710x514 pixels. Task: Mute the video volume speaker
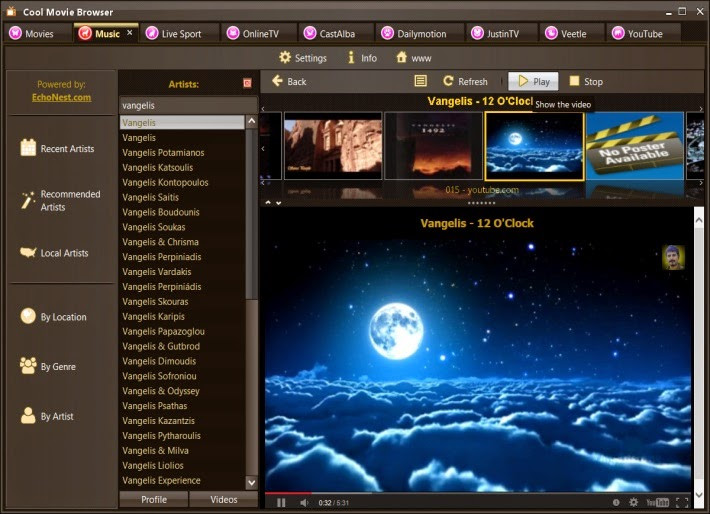click(x=304, y=503)
